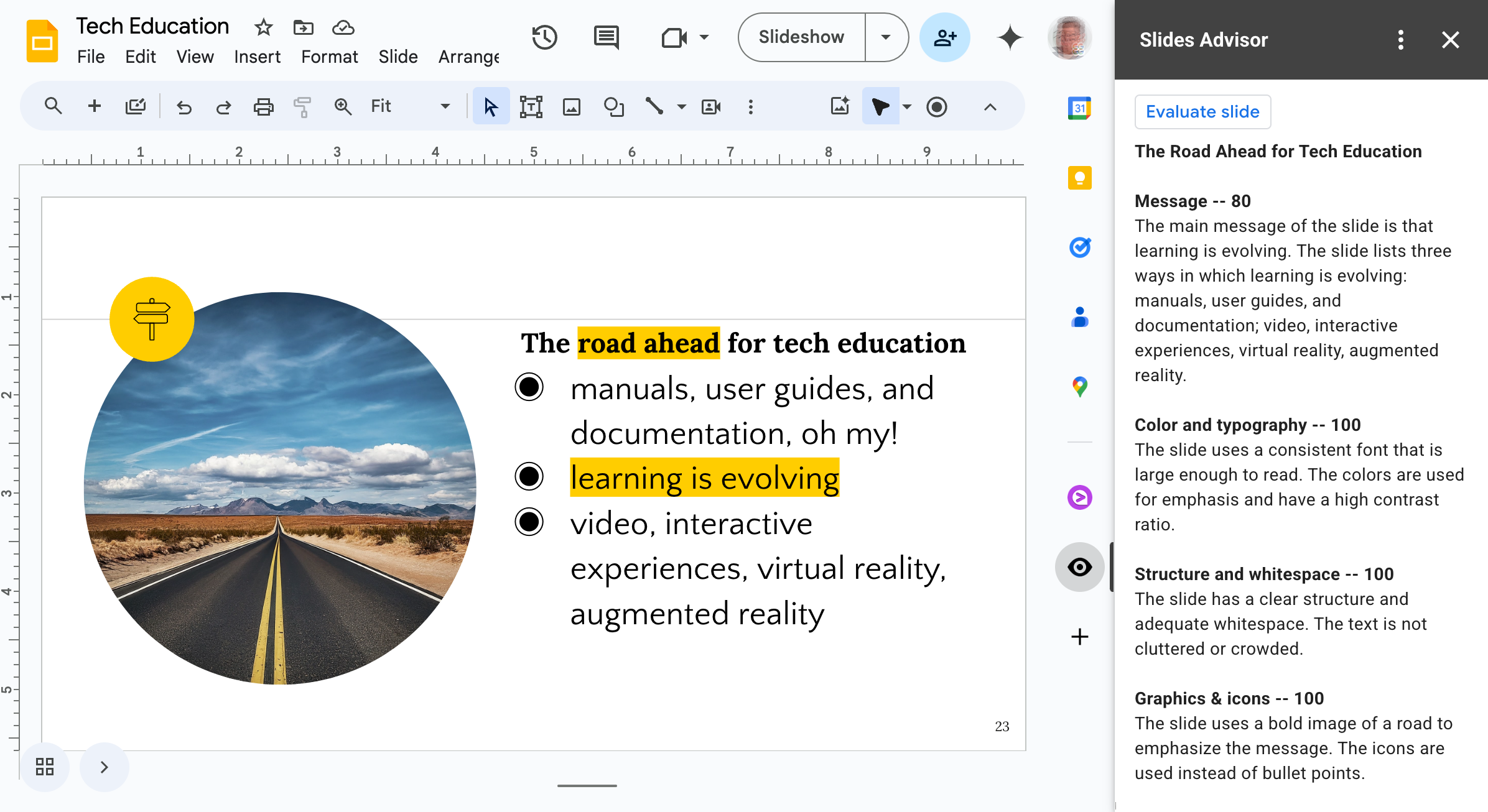Screen dimensions: 1488x812
Task: Click the Image insert icon
Action: 572,107
